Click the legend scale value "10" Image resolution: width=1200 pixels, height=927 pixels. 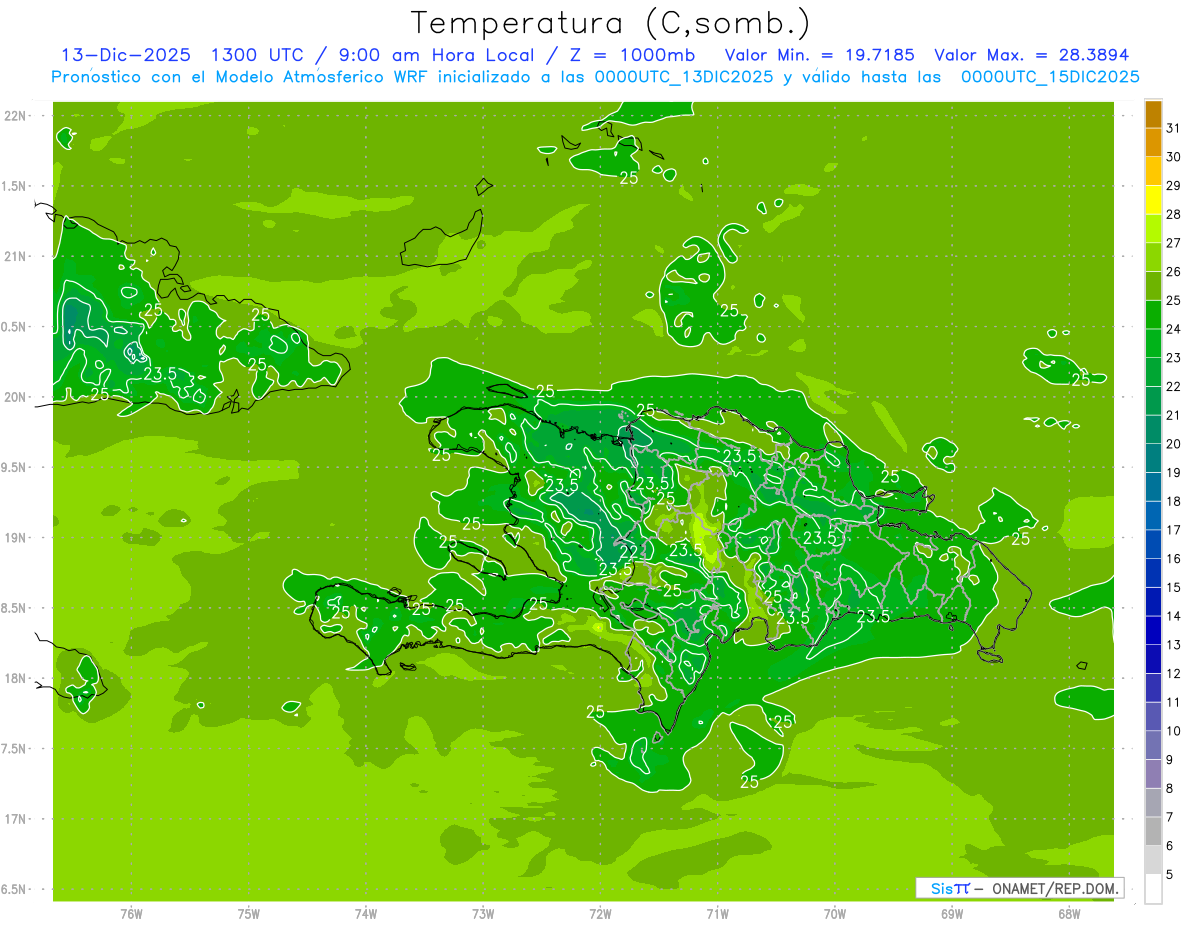click(1174, 731)
